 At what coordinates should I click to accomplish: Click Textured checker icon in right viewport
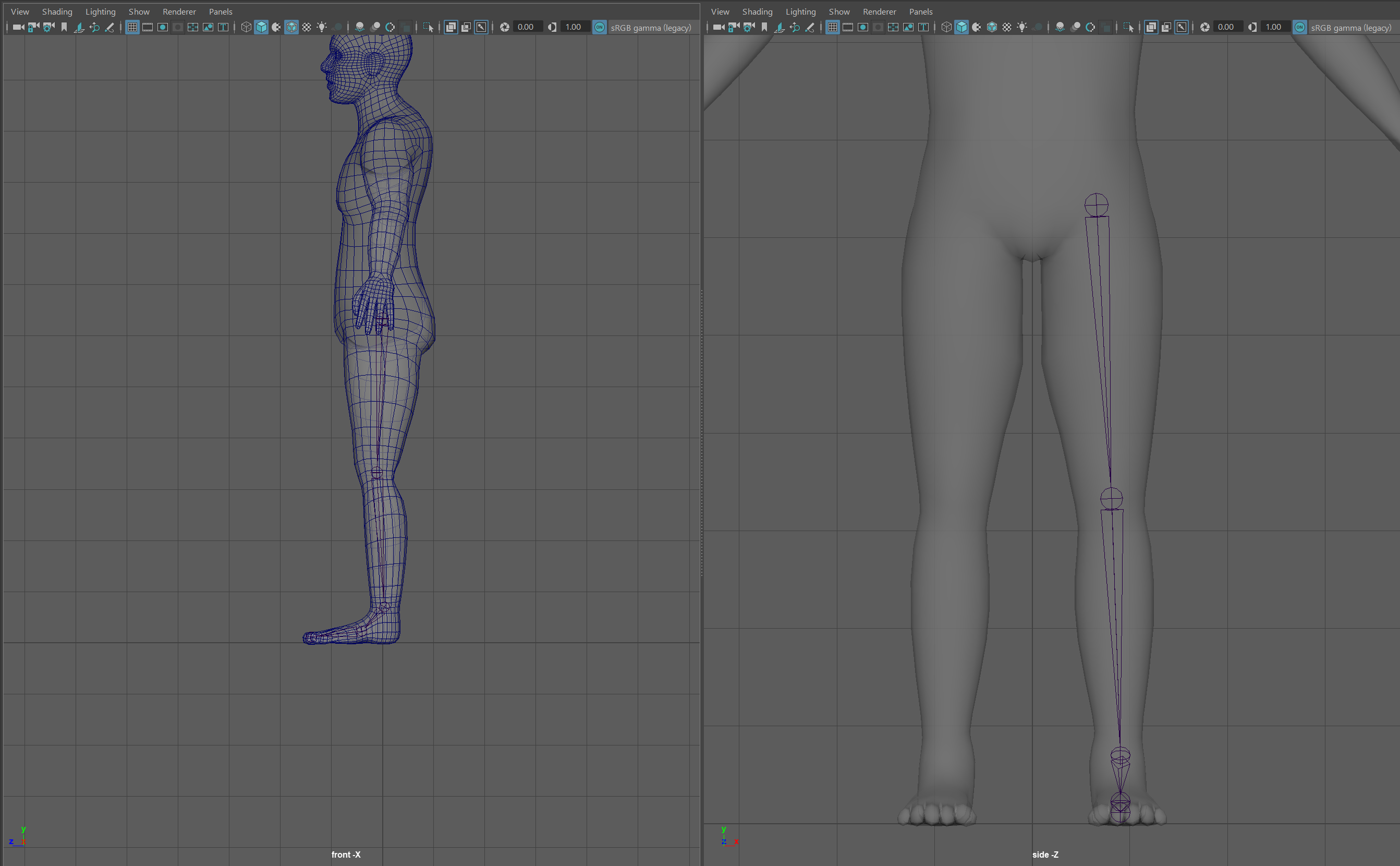pos(1007,27)
